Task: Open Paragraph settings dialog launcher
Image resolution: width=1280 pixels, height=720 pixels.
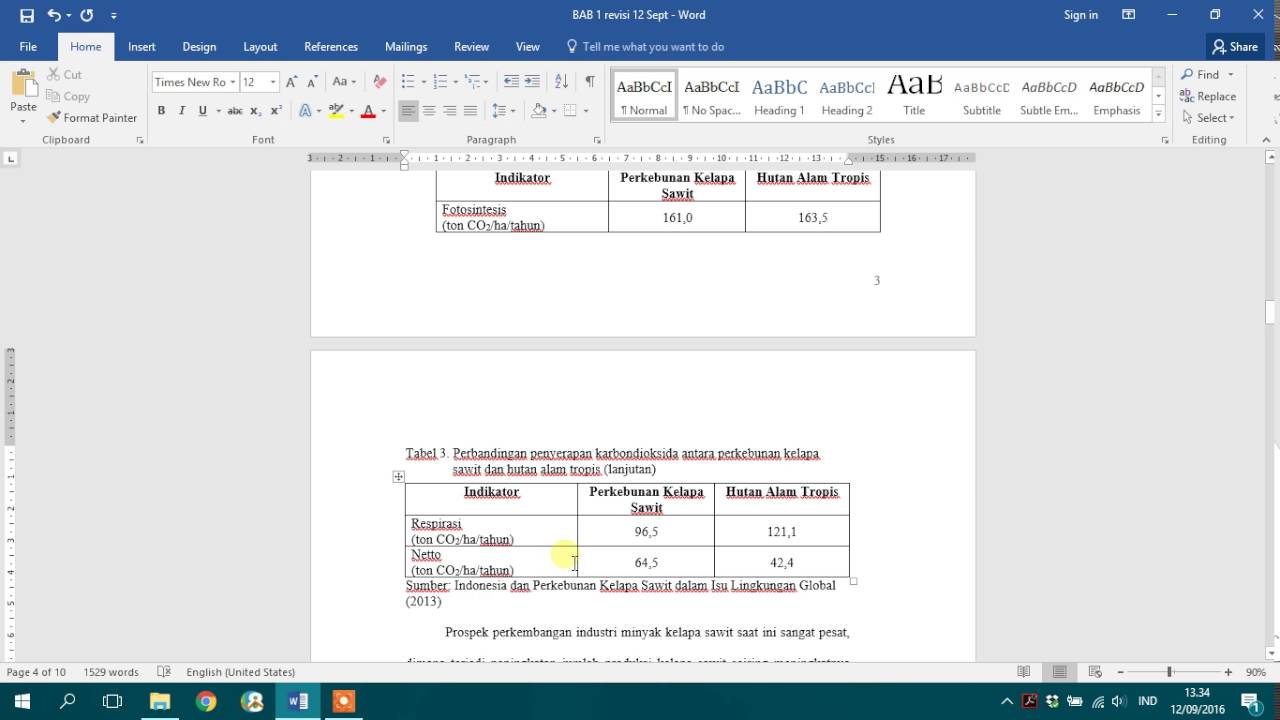Action: click(597, 141)
